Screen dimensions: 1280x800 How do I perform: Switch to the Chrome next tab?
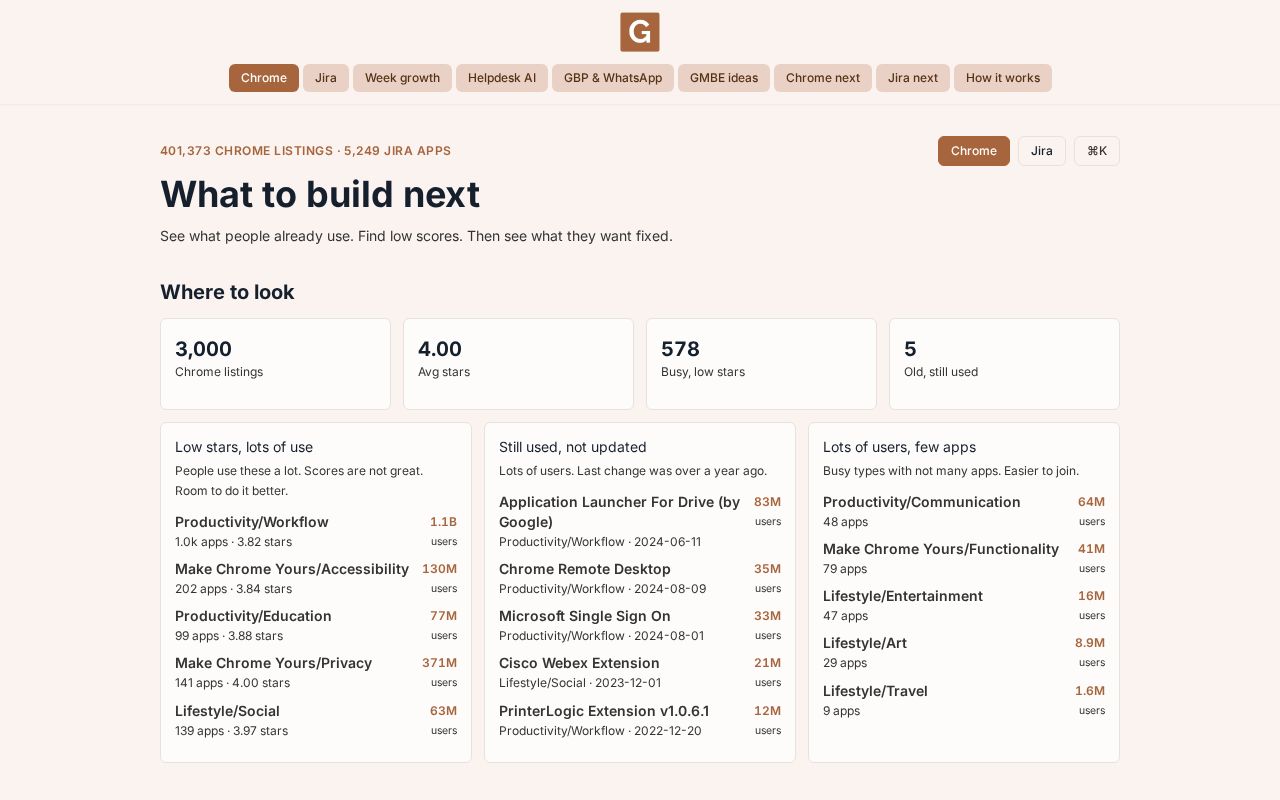click(823, 78)
